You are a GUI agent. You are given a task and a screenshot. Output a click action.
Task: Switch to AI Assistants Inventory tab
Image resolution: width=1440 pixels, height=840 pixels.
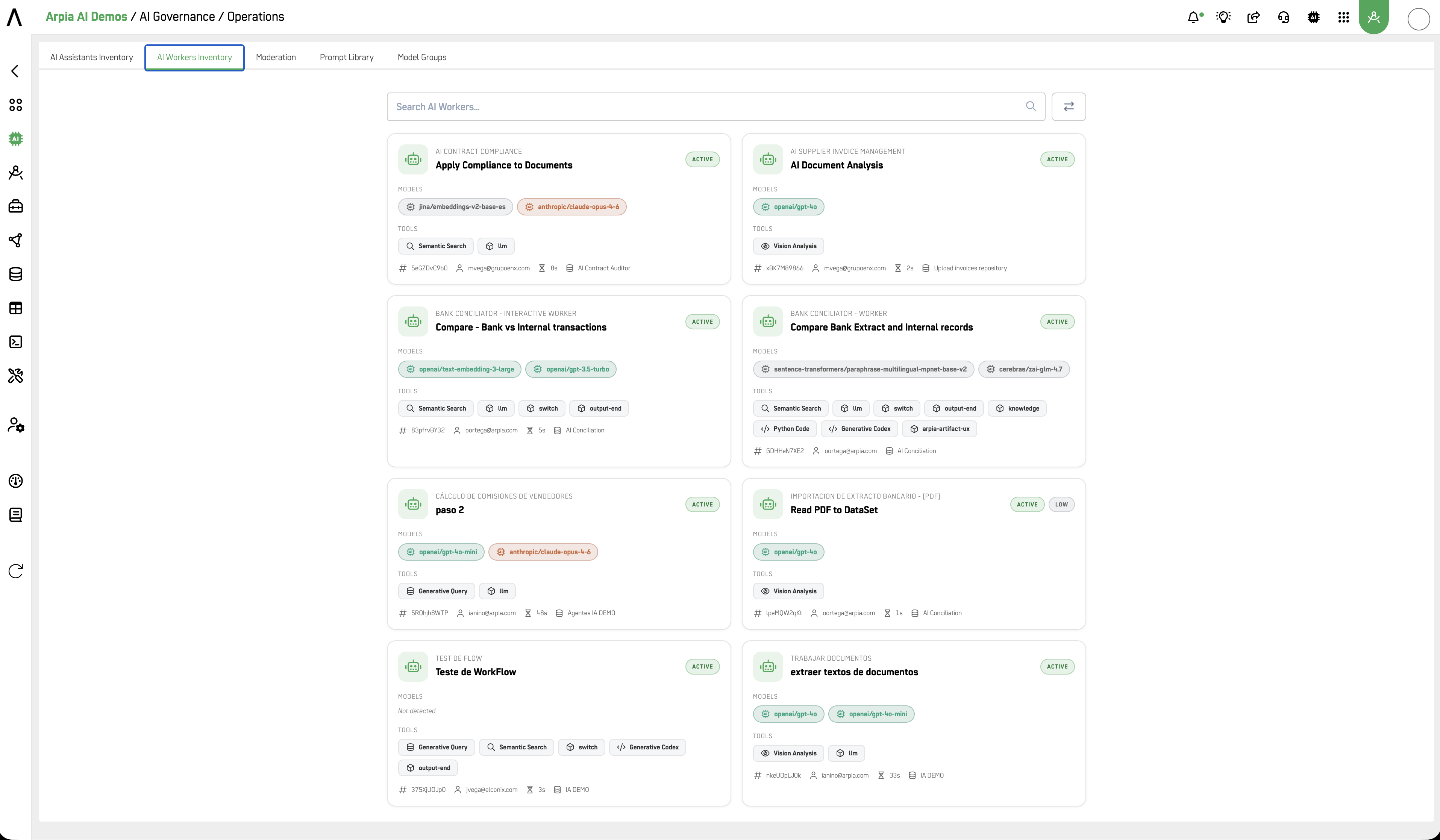point(91,57)
